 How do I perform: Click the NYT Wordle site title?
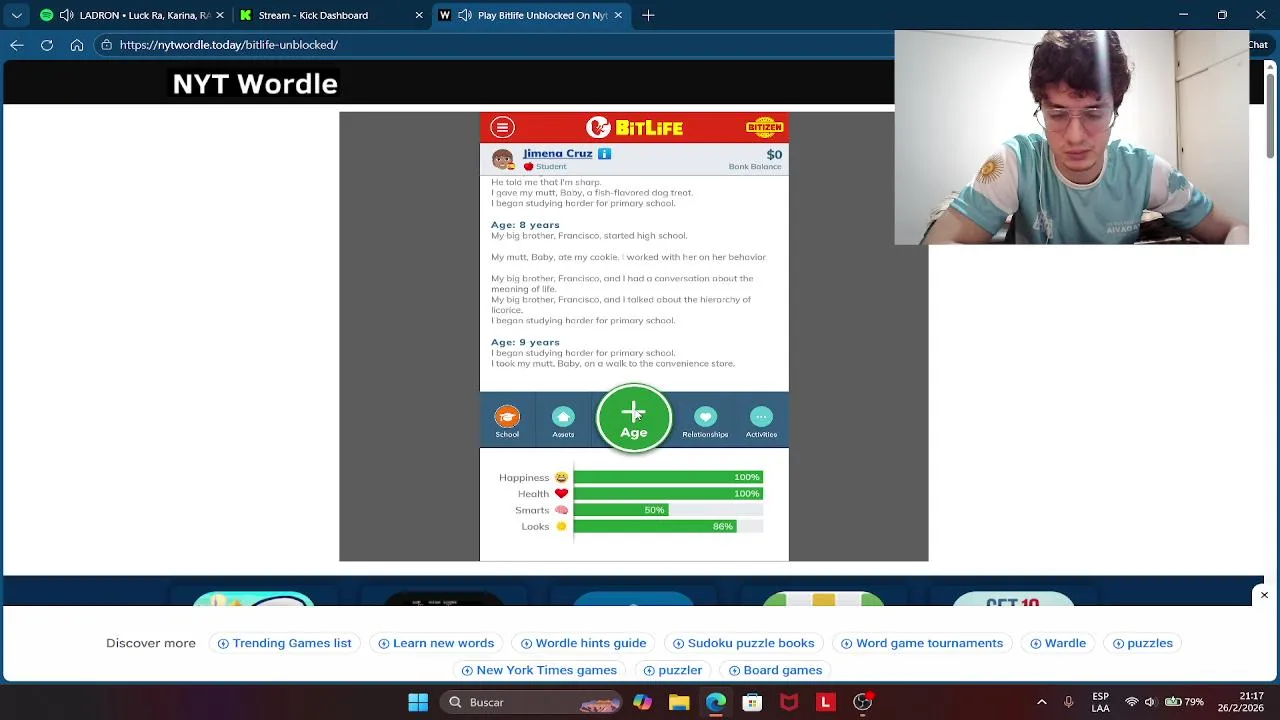[255, 84]
